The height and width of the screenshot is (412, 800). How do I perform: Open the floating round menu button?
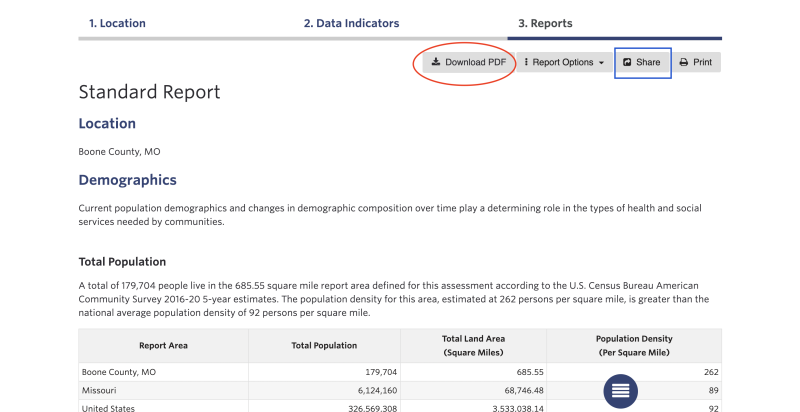click(x=620, y=390)
